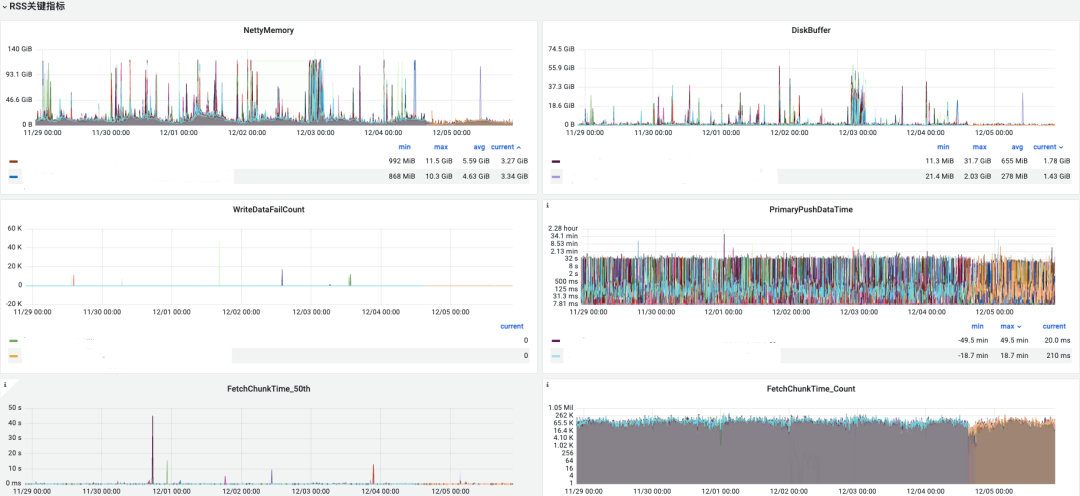Click light purple swatch in DiskBuffer legend
This screenshot has height=496, width=1080.
point(556,177)
